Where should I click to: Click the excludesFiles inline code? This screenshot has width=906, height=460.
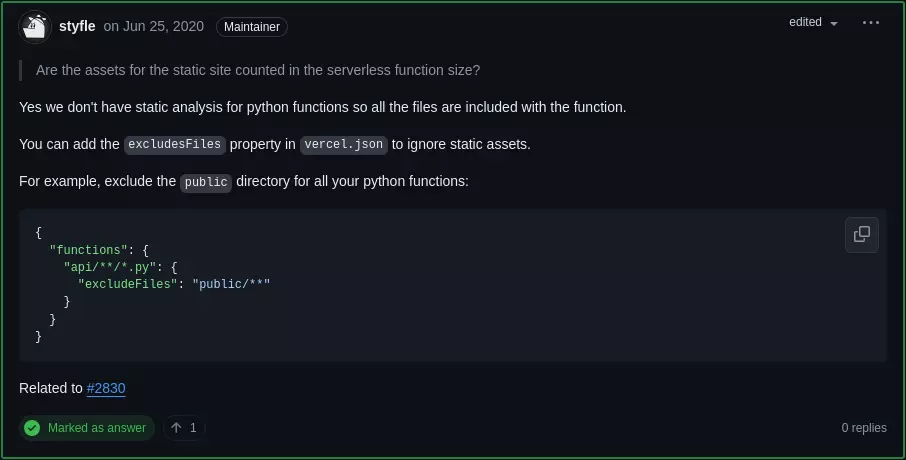pyautogui.click(x=175, y=145)
